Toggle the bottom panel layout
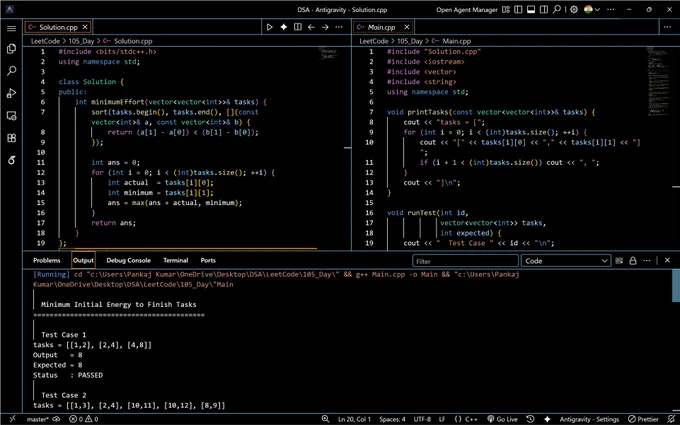This screenshot has width=680, height=425. [531, 10]
